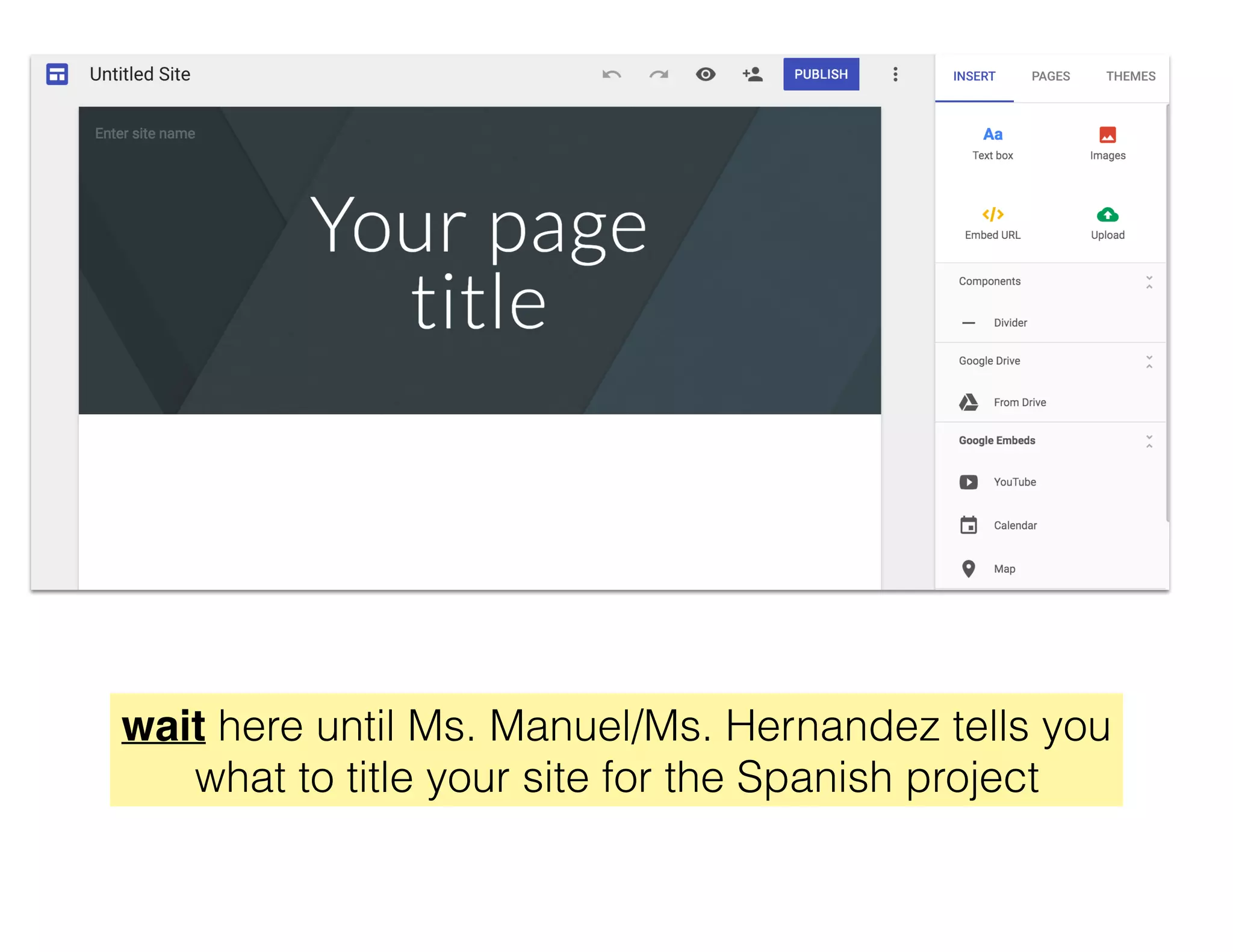The height and width of the screenshot is (952, 1233).
Task: Click the Enter site name placeholder
Action: pos(144,134)
